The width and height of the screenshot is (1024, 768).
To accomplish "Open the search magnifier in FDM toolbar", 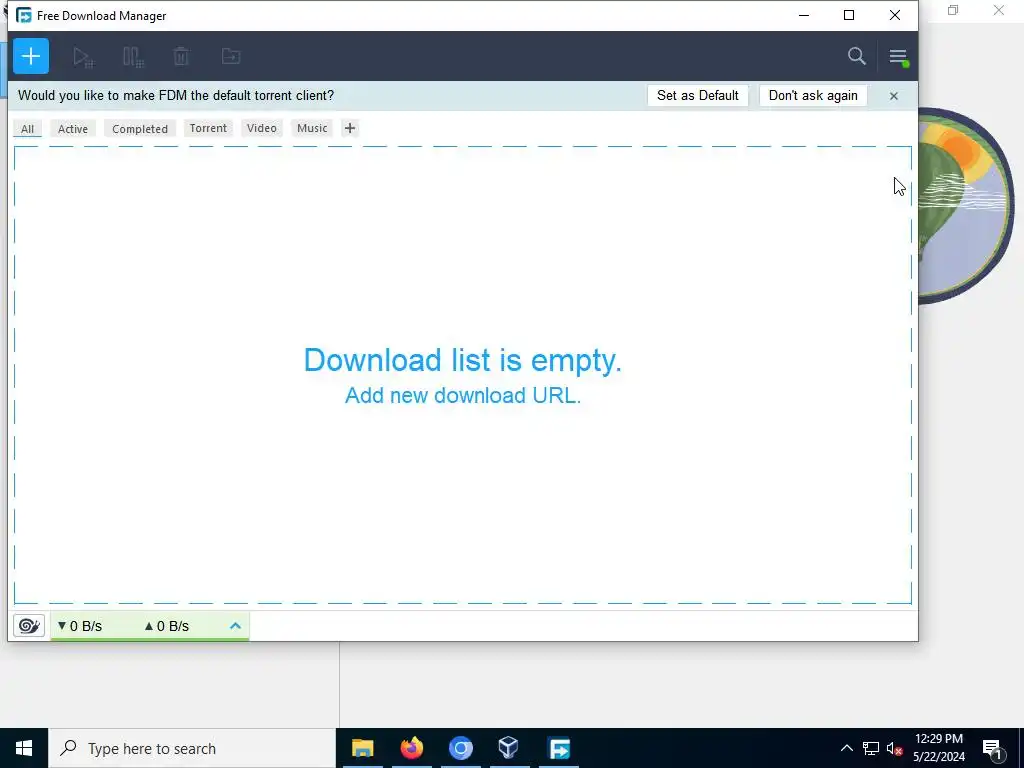I will point(857,56).
